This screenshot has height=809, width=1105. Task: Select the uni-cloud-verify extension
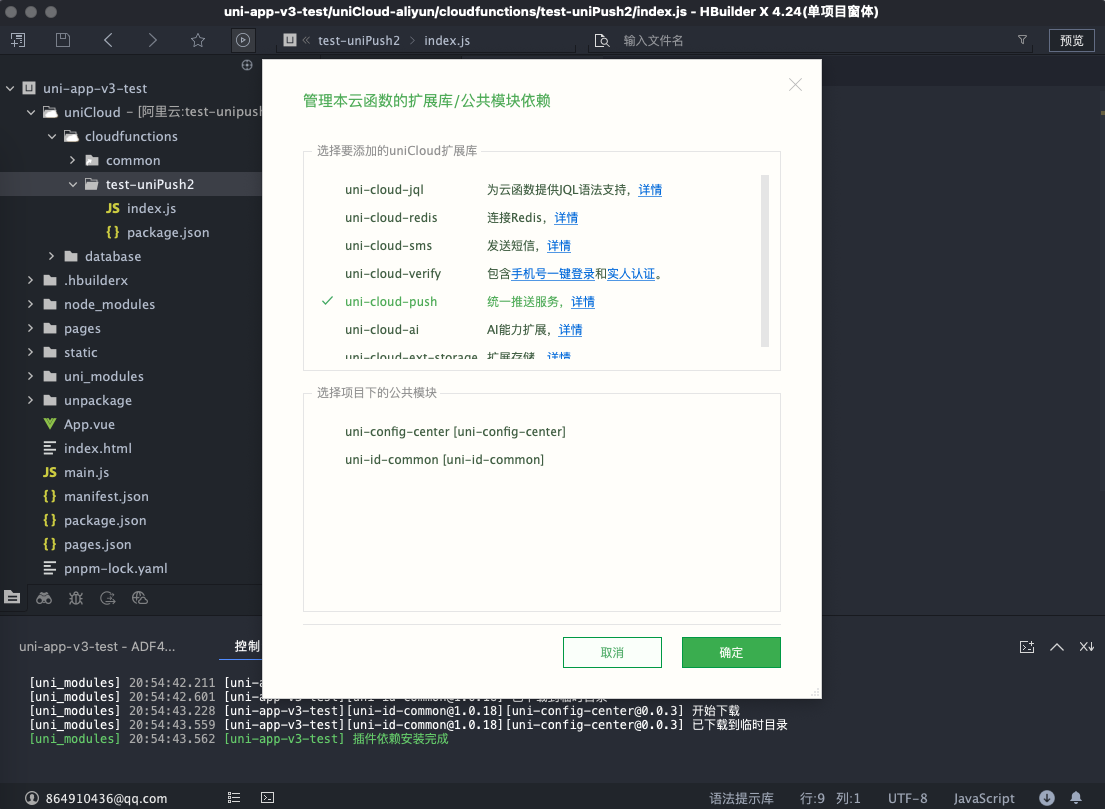click(x=393, y=273)
